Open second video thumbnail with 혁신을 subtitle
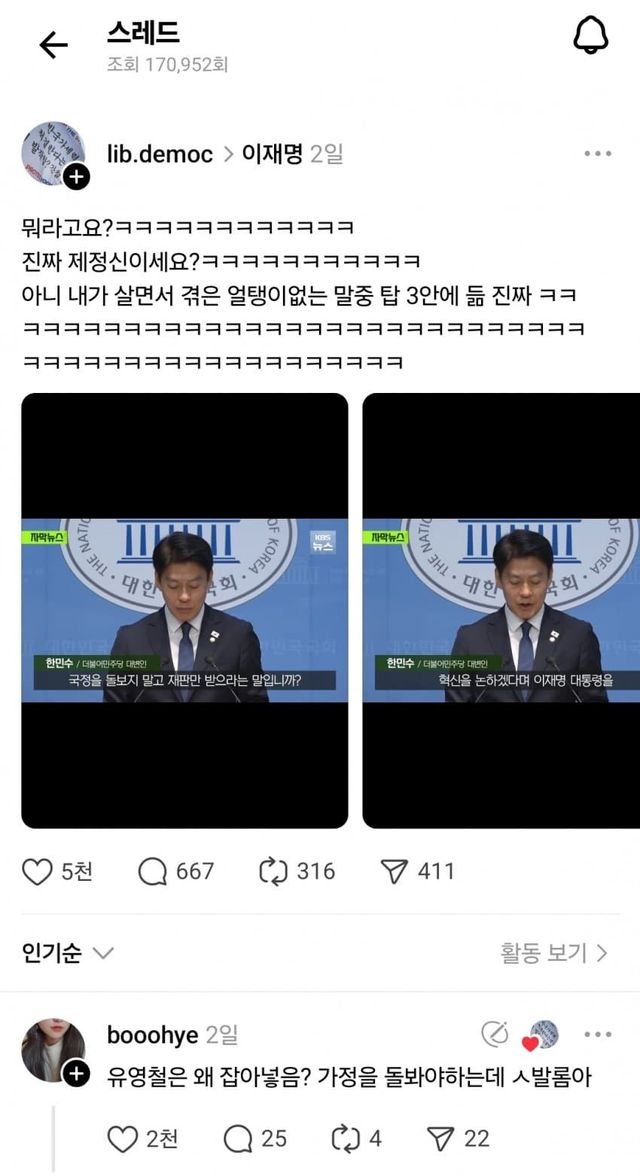The width and height of the screenshot is (640, 1176). tap(501, 610)
